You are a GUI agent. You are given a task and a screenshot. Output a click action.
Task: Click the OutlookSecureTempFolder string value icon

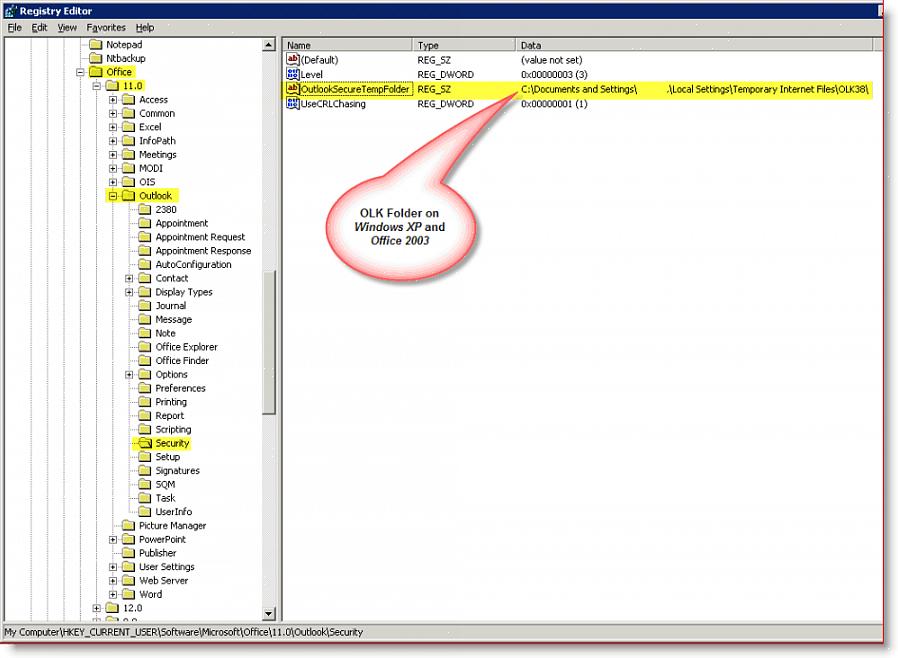[x=293, y=89]
